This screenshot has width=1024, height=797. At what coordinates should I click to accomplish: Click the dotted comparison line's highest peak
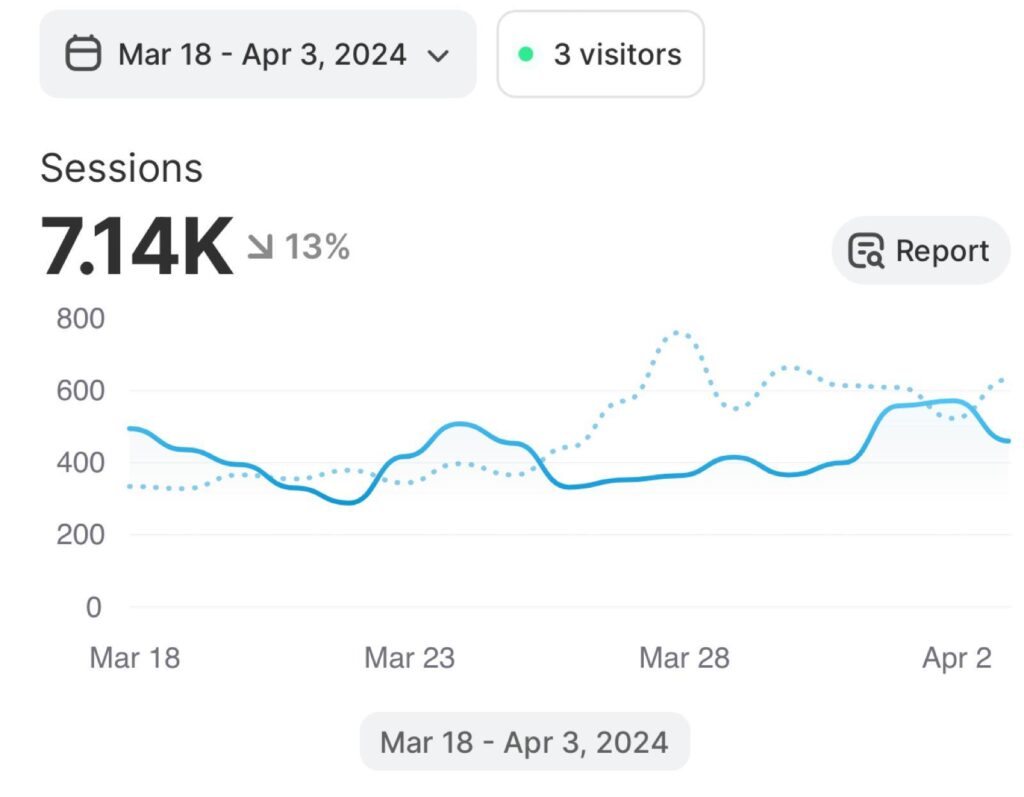click(679, 332)
